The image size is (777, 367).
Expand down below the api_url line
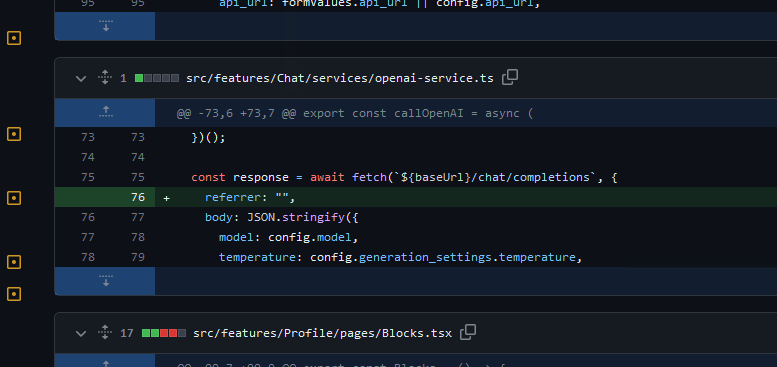point(105,26)
